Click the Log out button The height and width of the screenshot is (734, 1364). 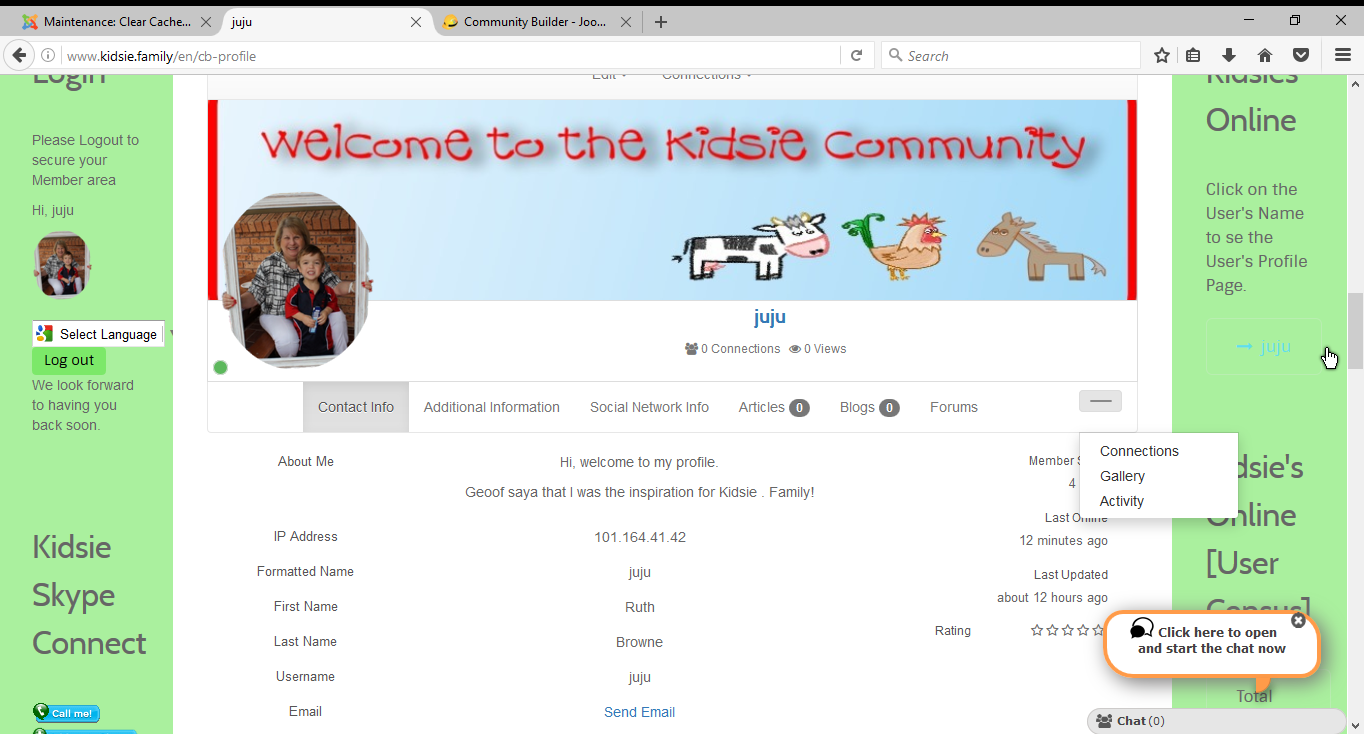point(69,360)
